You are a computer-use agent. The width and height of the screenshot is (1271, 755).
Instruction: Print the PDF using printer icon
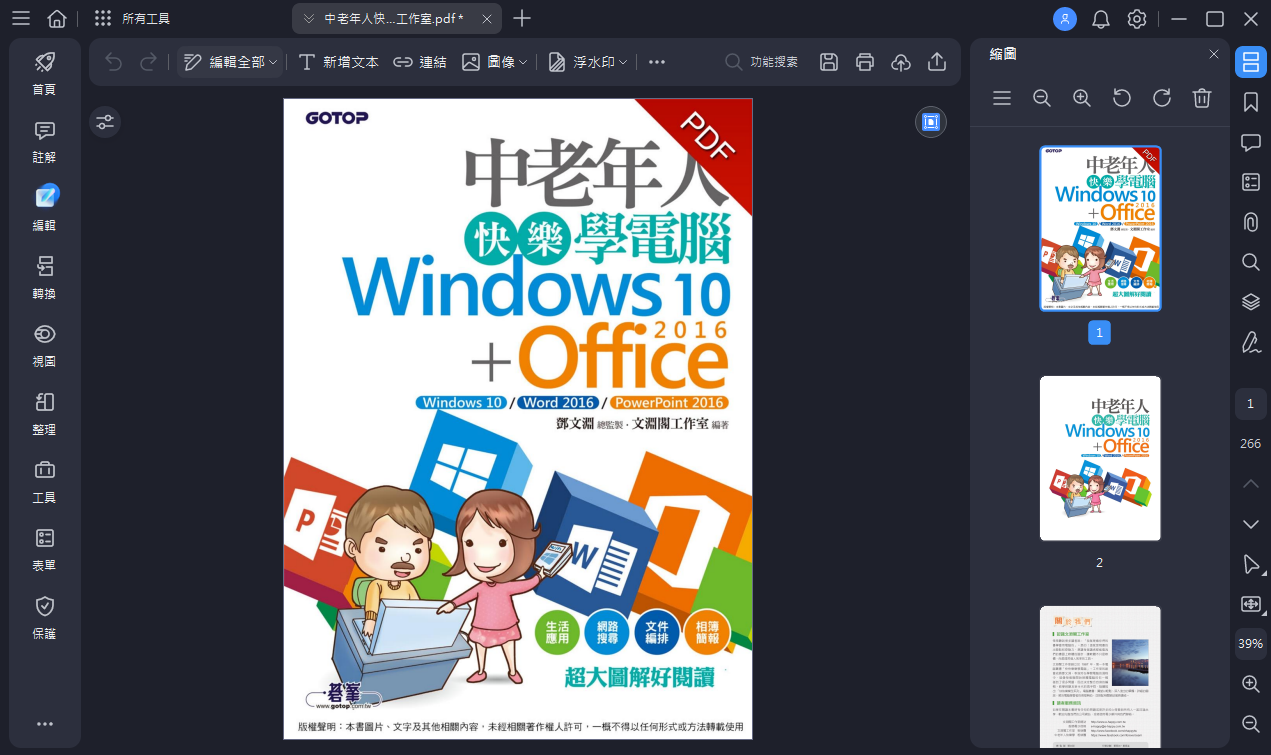click(x=864, y=61)
